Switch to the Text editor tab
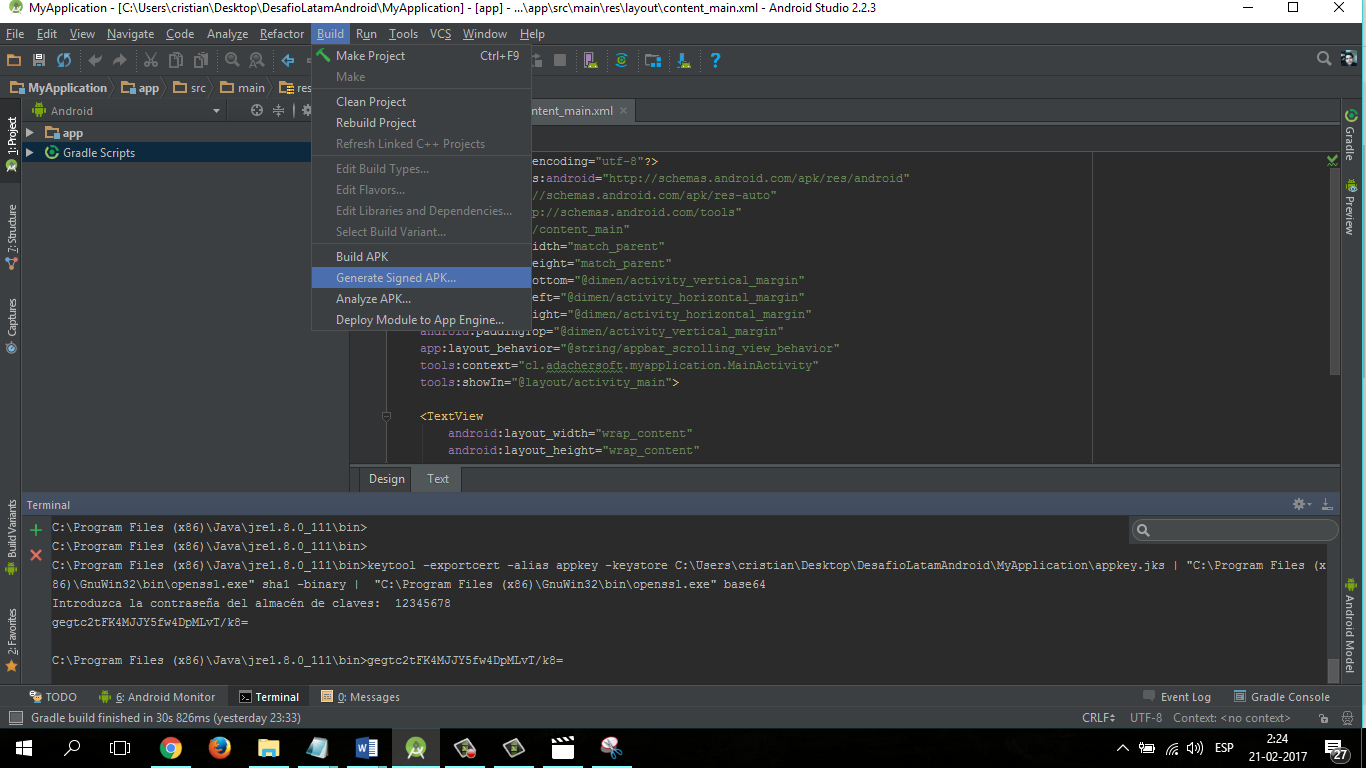The image size is (1366, 768). coord(438,479)
